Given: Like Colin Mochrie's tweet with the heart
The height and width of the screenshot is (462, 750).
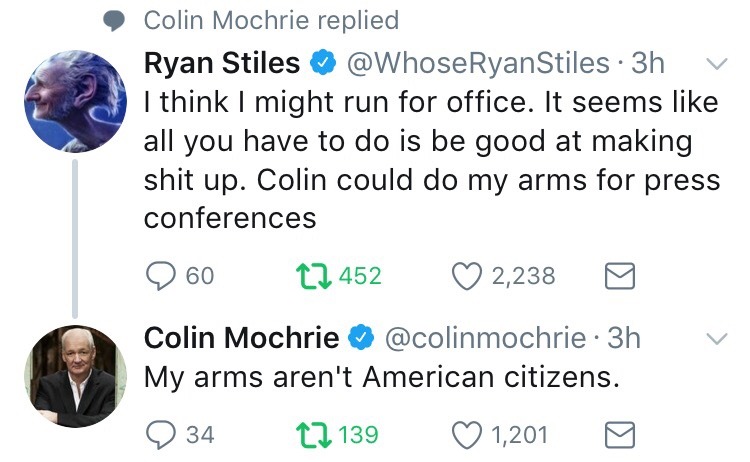Looking at the screenshot, I should [464, 435].
